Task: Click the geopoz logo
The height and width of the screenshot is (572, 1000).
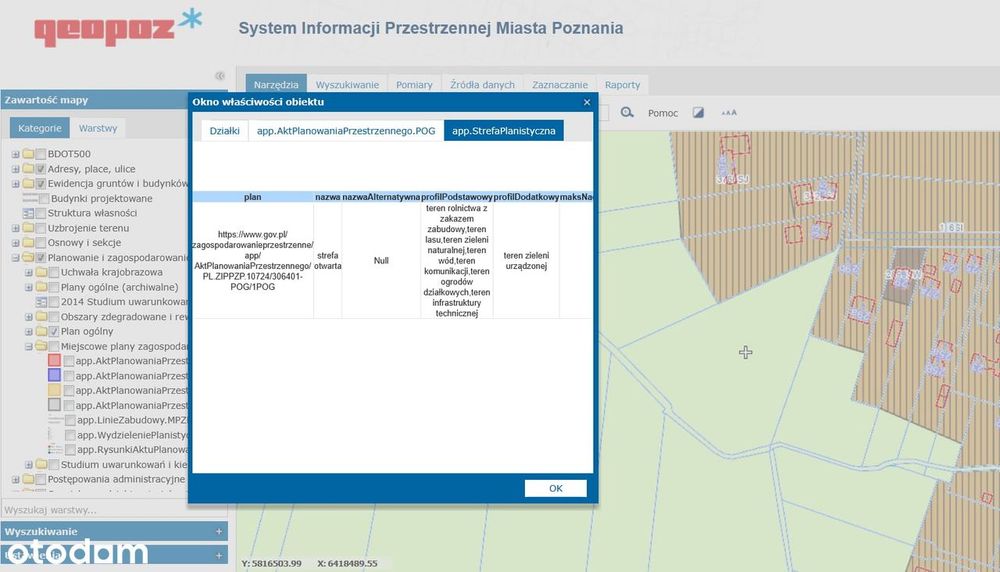Action: [x=119, y=27]
